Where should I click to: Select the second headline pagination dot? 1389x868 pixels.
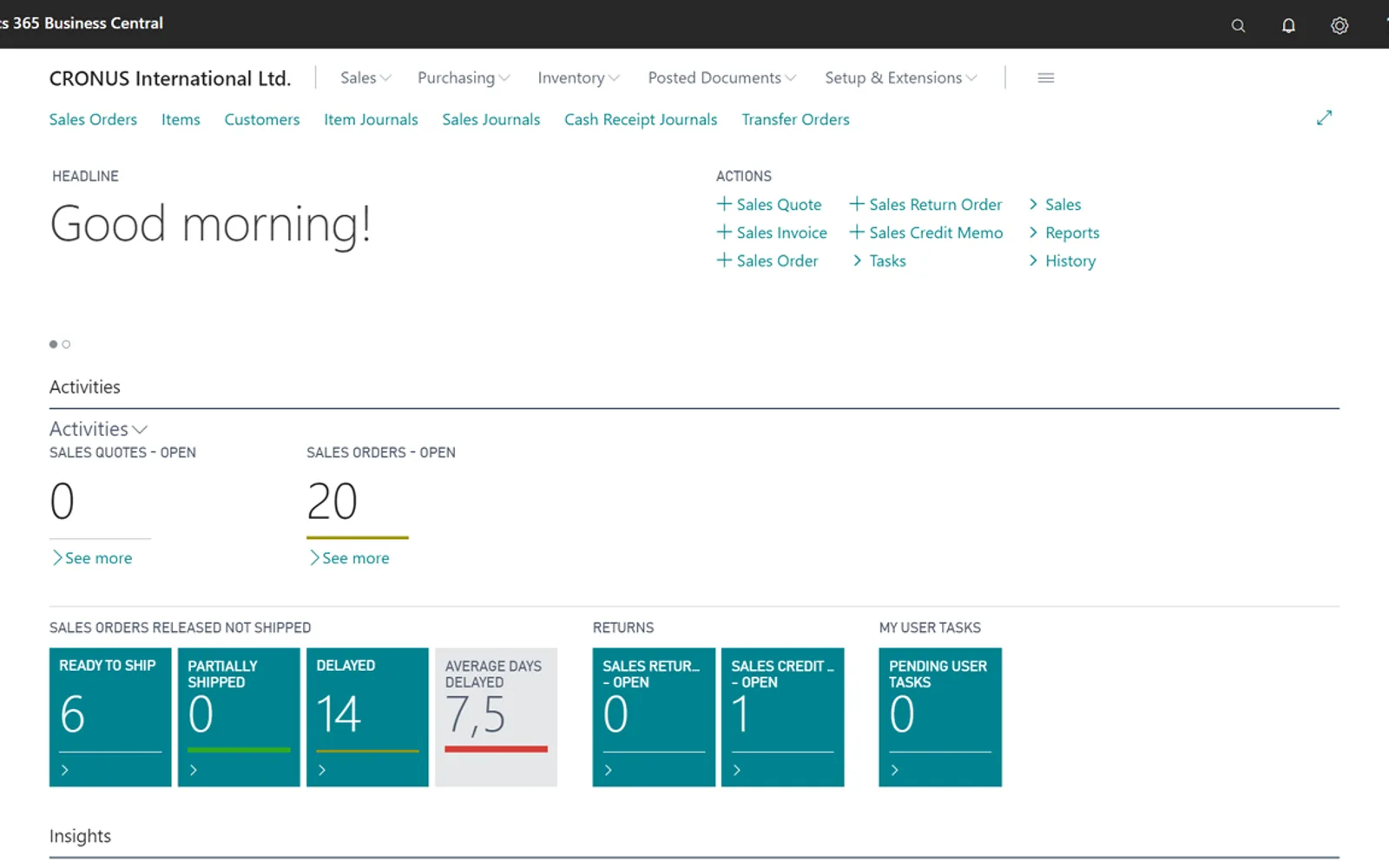[66, 345]
